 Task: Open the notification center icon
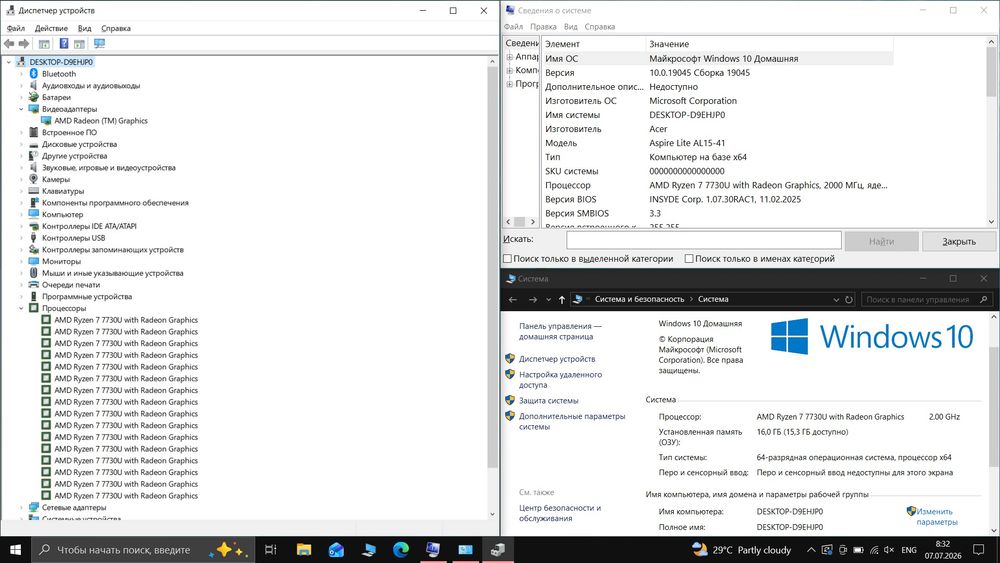click(978, 550)
